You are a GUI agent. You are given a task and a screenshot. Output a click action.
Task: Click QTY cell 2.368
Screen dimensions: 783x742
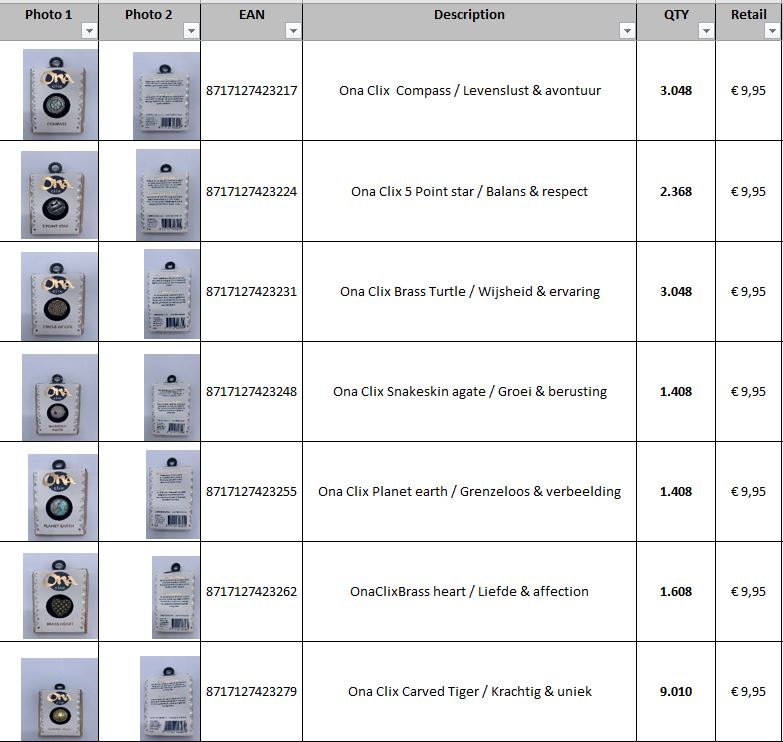pos(676,191)
